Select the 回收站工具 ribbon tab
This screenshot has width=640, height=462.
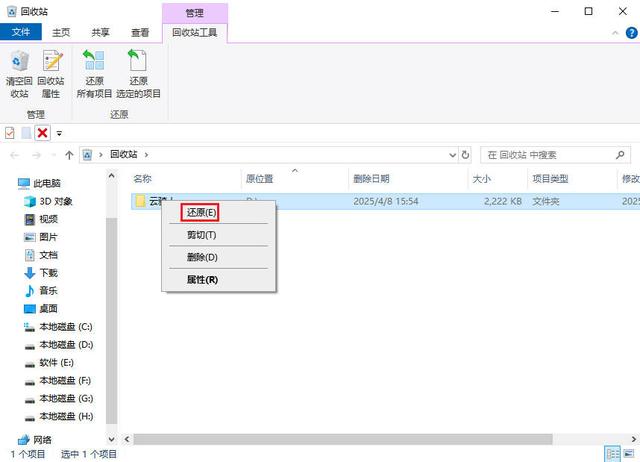click(195, 33)
